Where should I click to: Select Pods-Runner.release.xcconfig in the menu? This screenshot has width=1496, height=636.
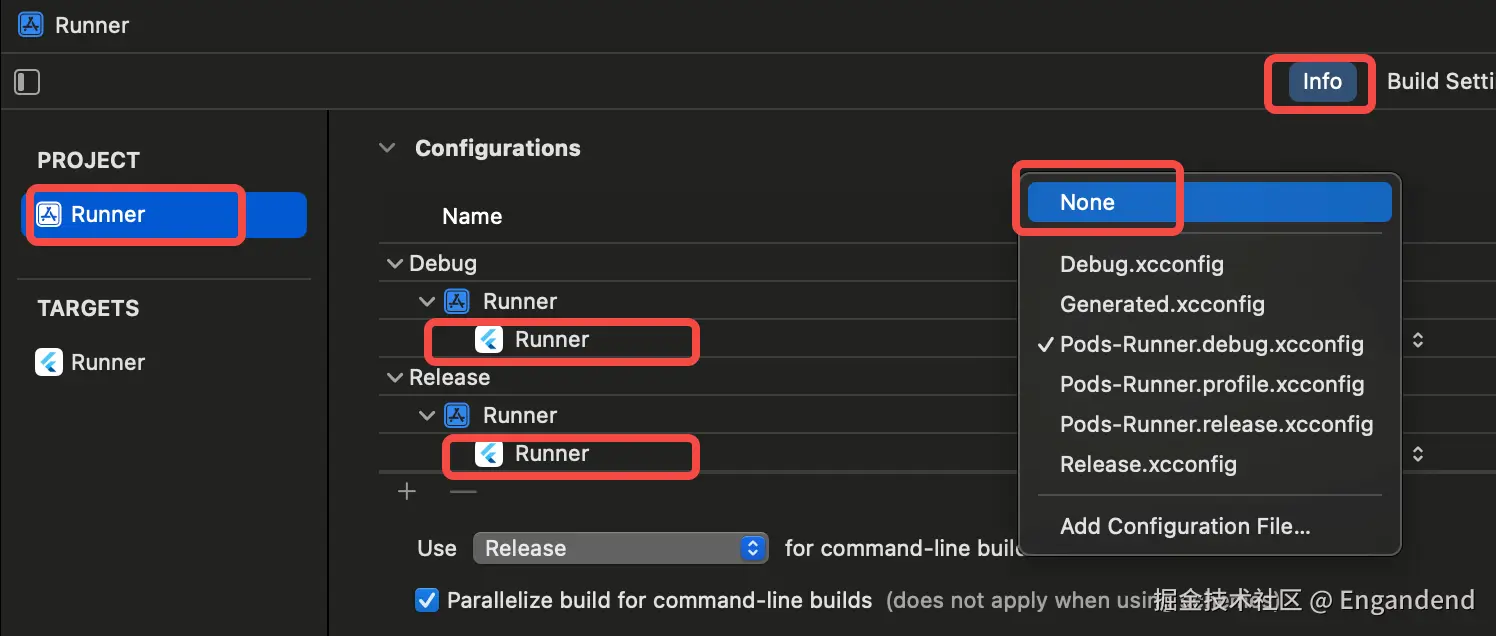tap(1216, 424)
